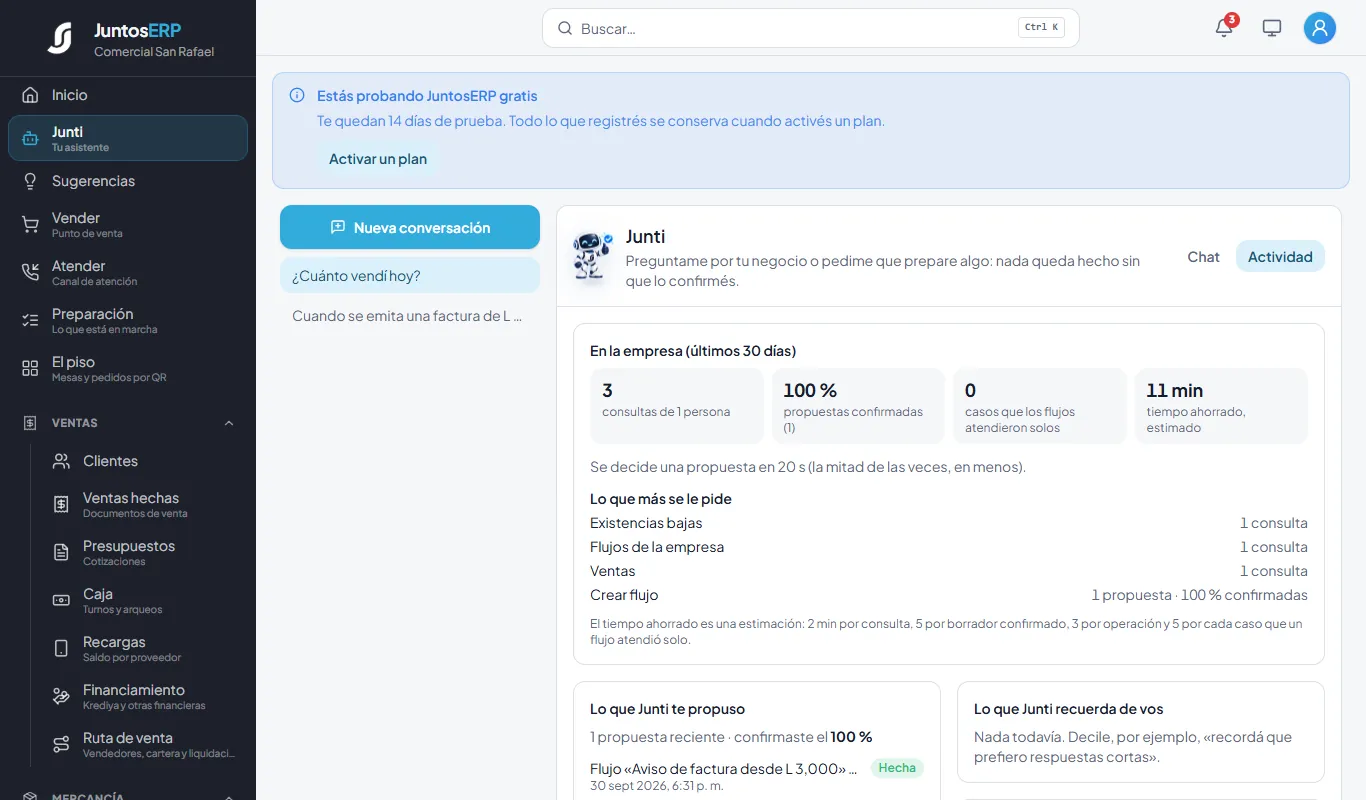
Task: Click the Inicio home icon
Action: [x=30, y=95]
